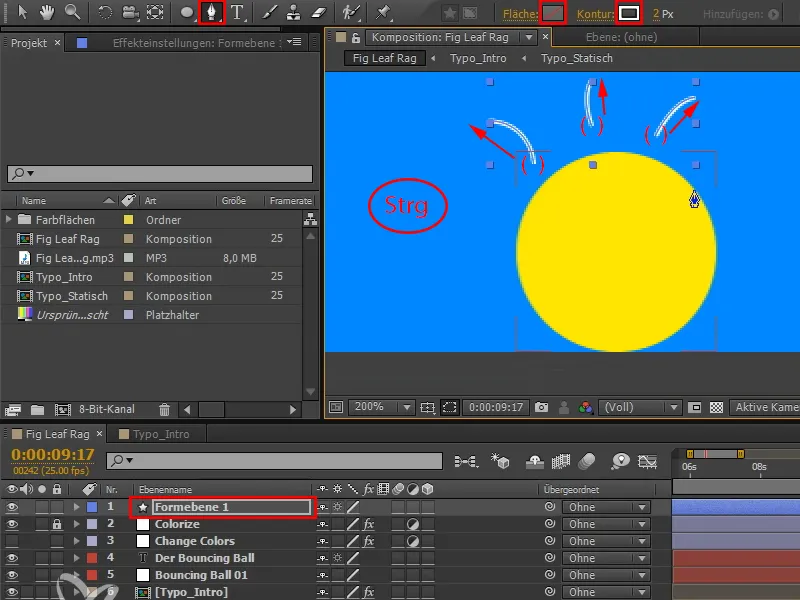The image size is (800, 600).
Task: Select the Clone Stamp tool
Action: point(291,13)
